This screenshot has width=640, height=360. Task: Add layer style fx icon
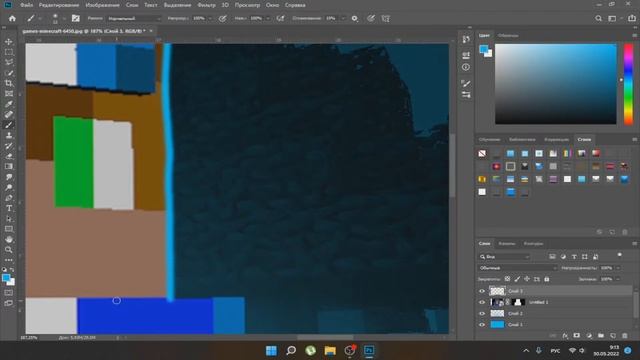coord(565,336)
